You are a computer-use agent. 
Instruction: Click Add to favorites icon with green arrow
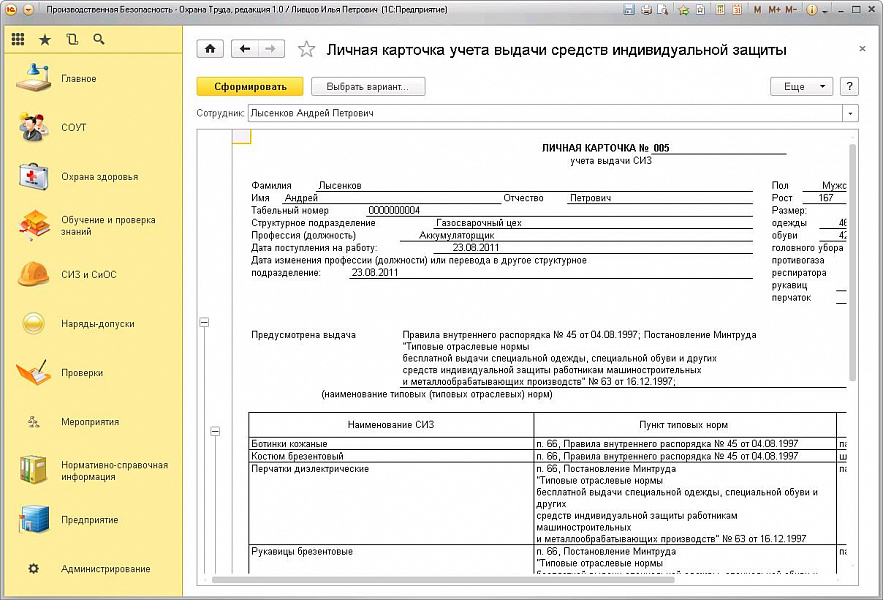coord(684,10)
